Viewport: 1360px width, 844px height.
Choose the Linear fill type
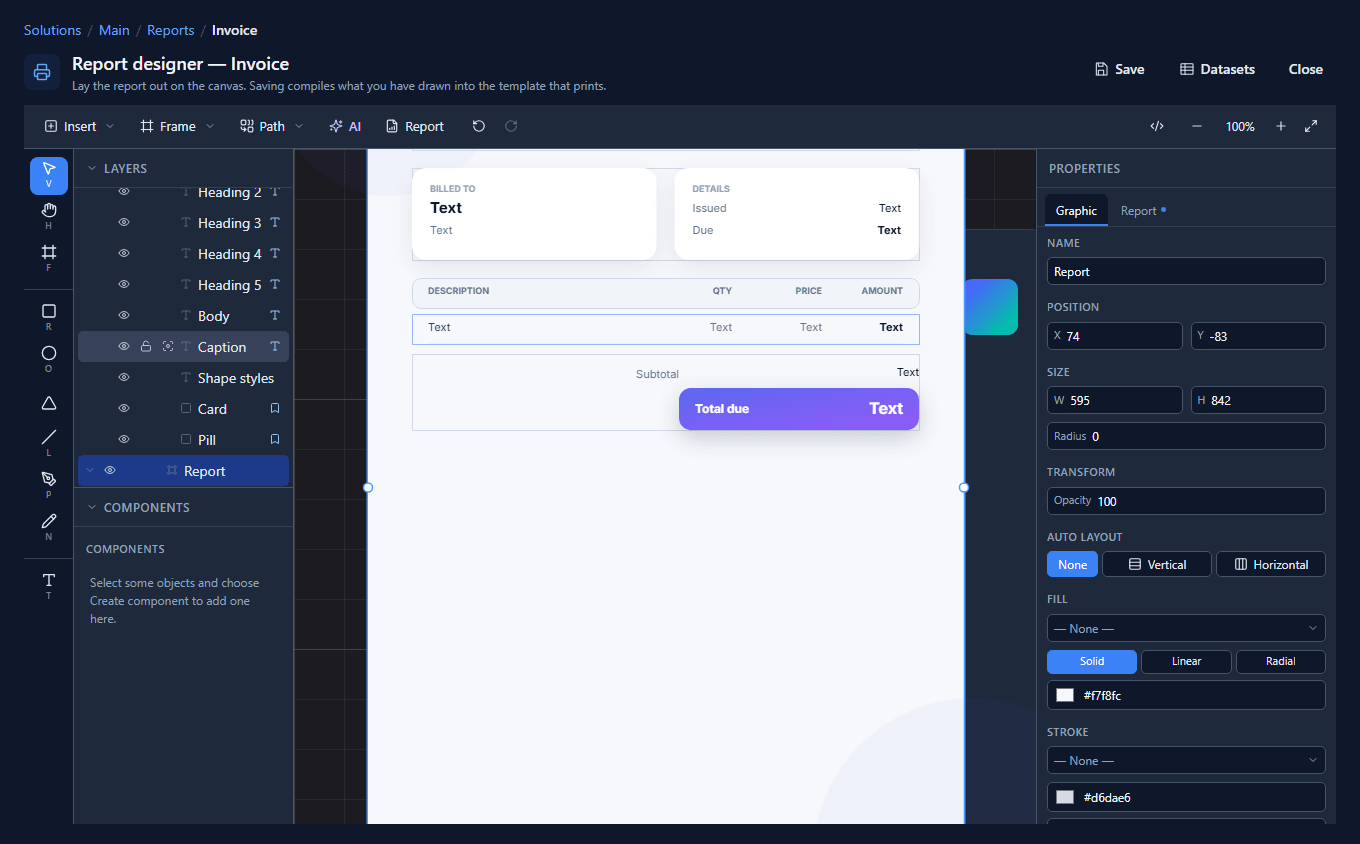1187,661
